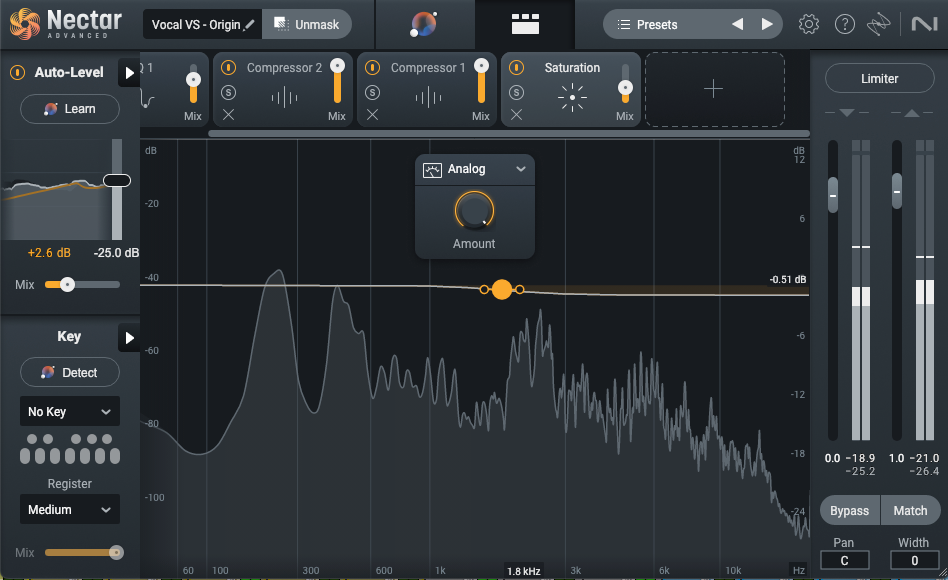Select the Compressor 1 waveform icon
Viewport: 948px width, 580px height.
[x=428, y=97]
